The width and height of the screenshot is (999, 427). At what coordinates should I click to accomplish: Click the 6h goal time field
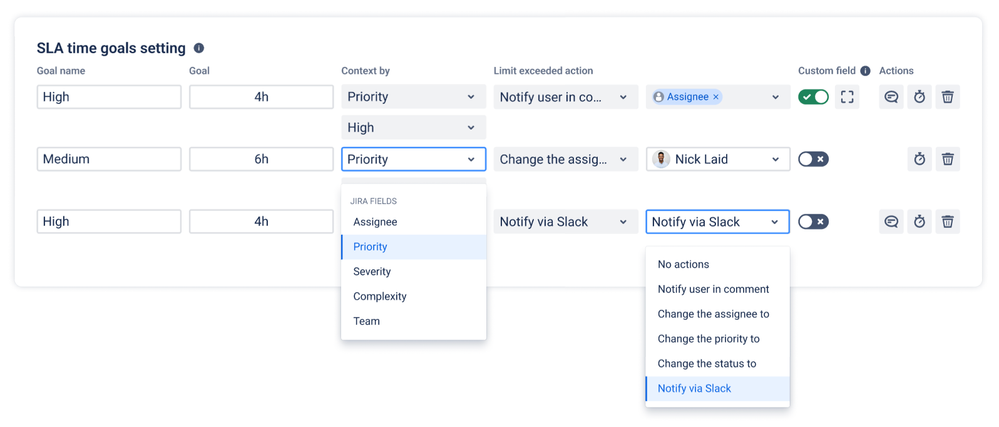point(261,159)
